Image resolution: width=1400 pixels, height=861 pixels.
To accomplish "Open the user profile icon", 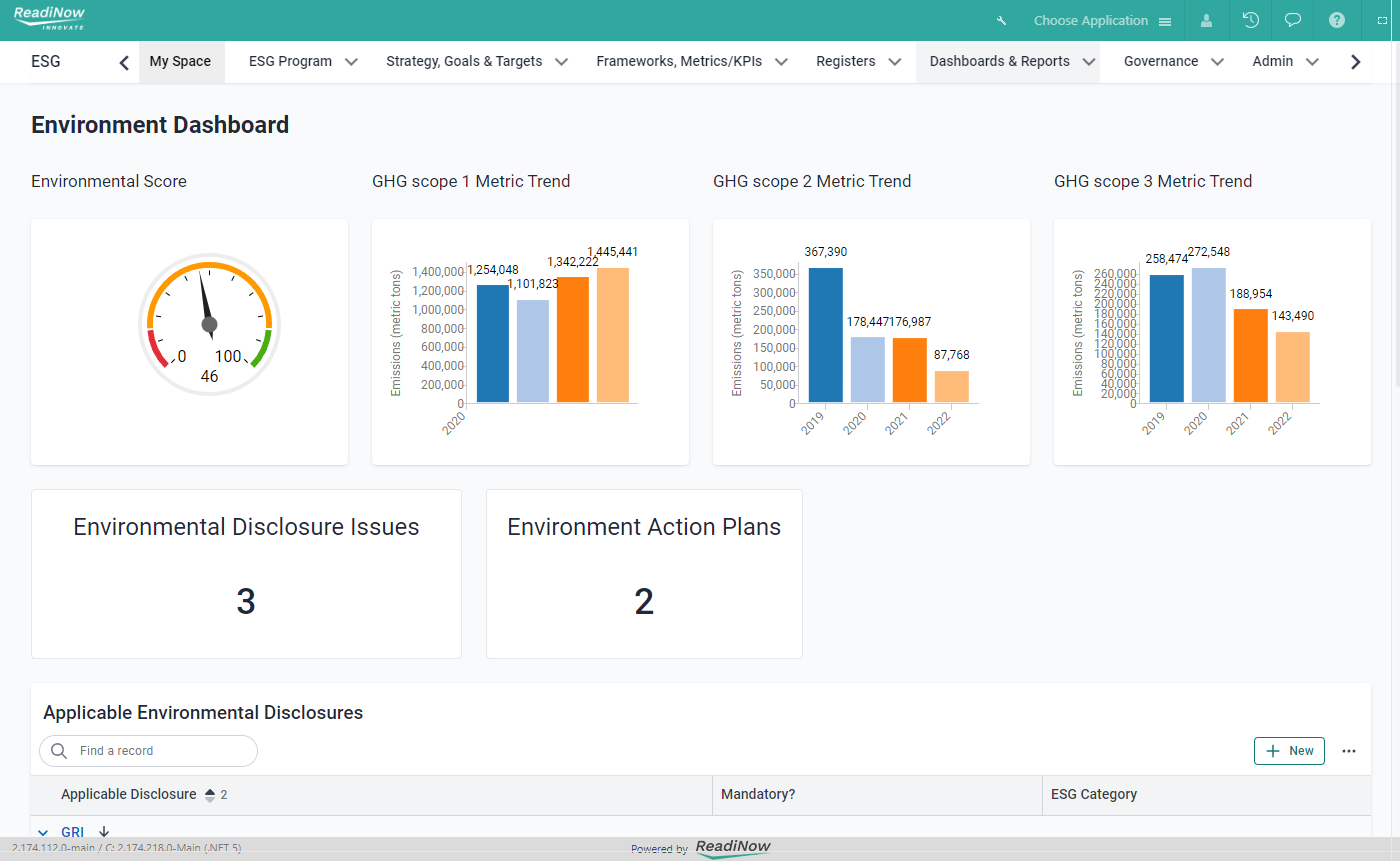I will [1206, 20].
